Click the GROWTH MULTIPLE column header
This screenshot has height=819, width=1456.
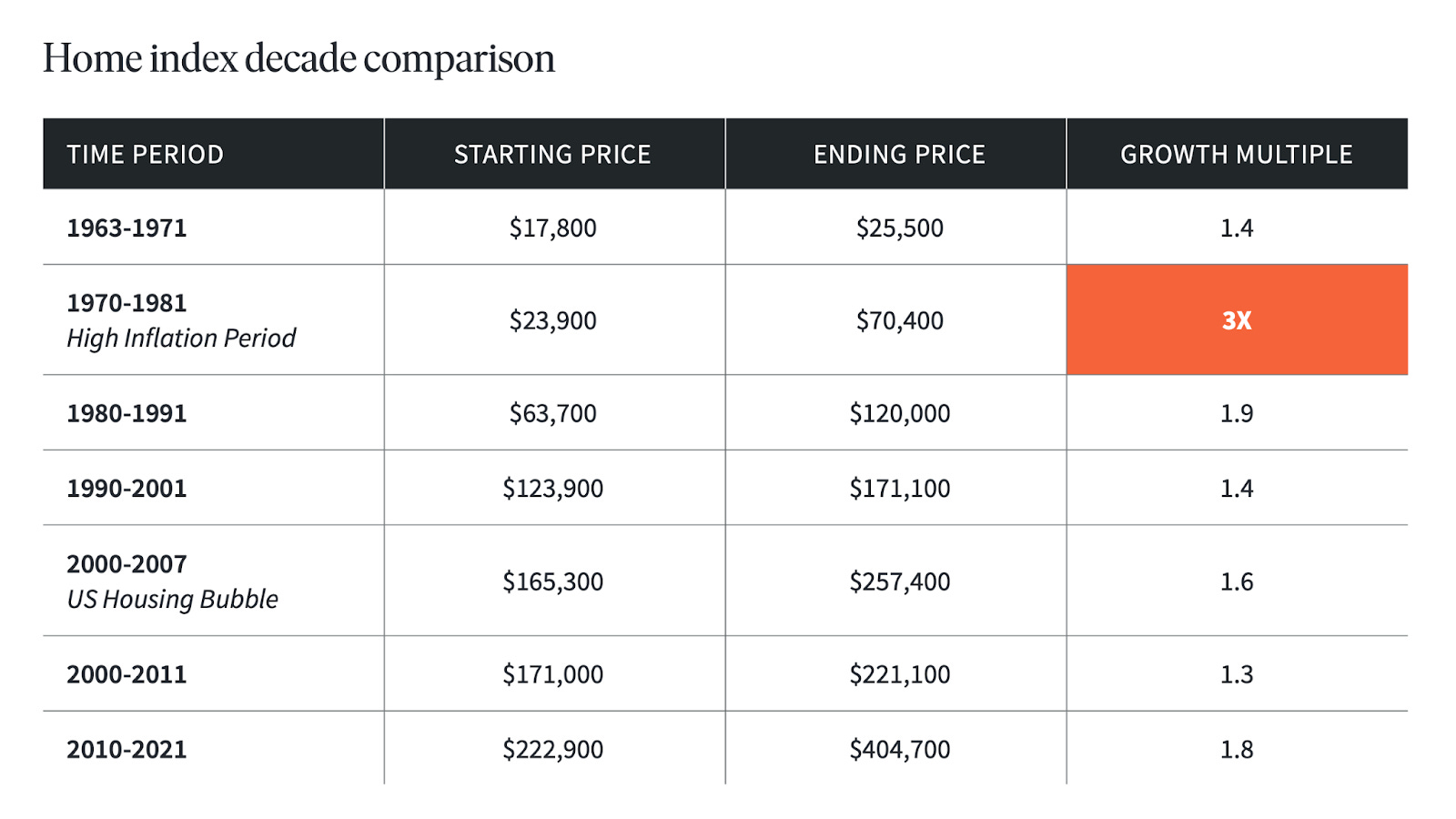1236,155
